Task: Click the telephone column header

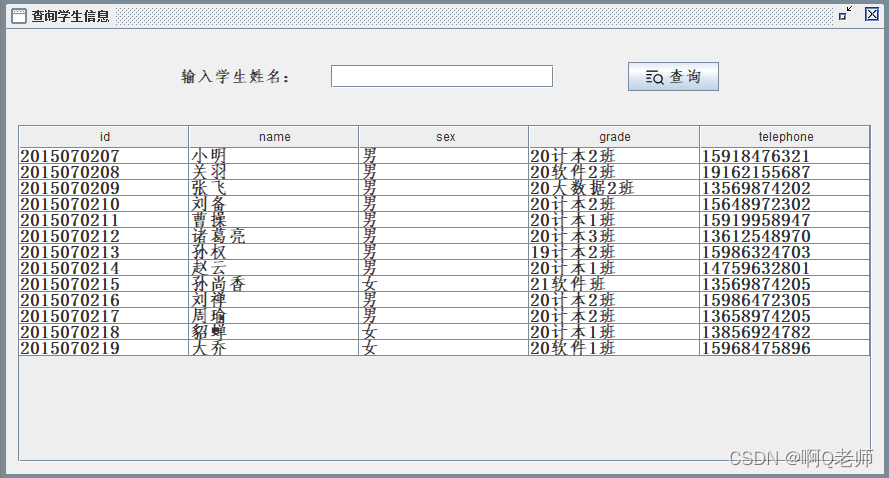Action: point(785,137)
